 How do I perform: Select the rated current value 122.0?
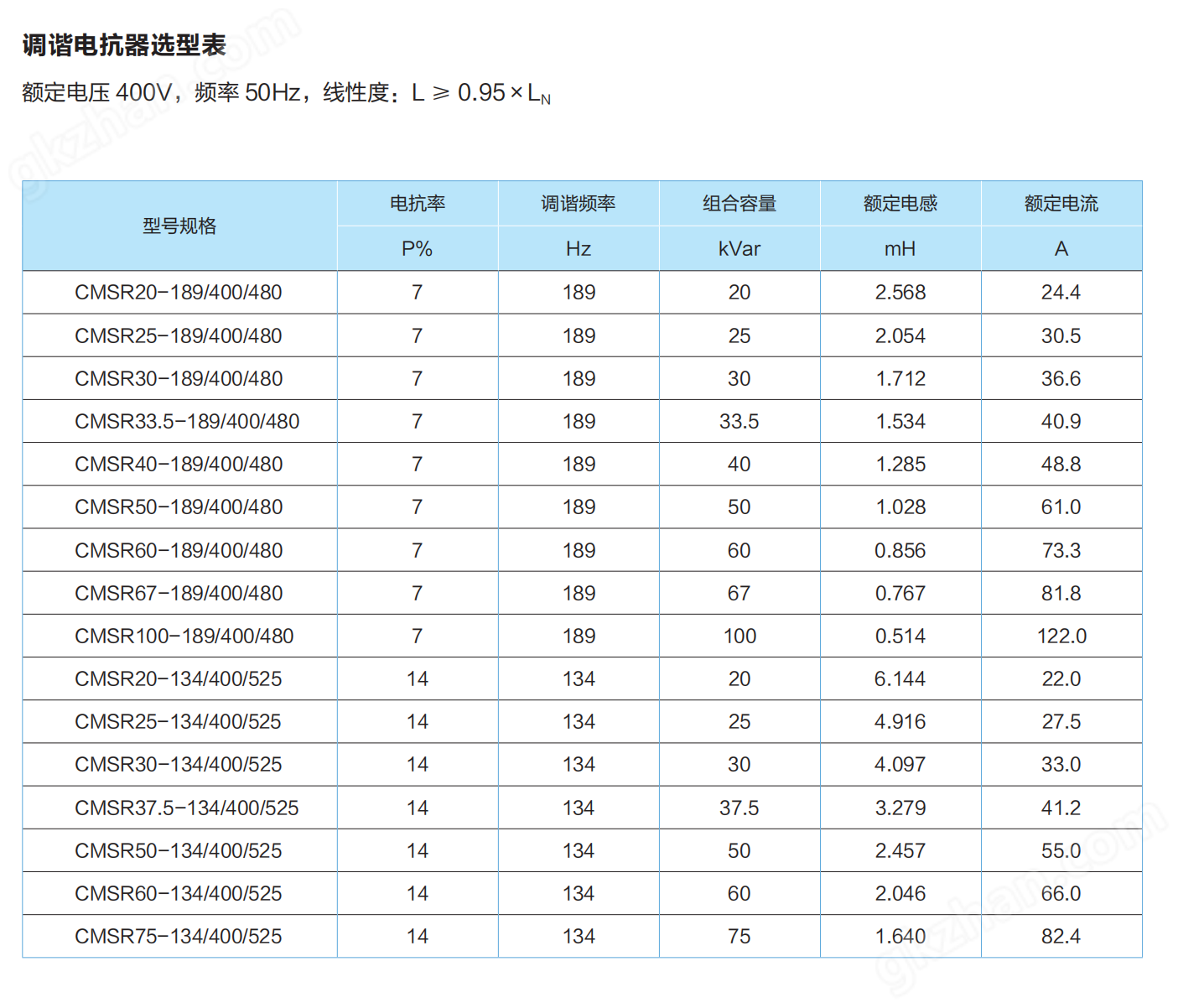(x=1061, y=636)
